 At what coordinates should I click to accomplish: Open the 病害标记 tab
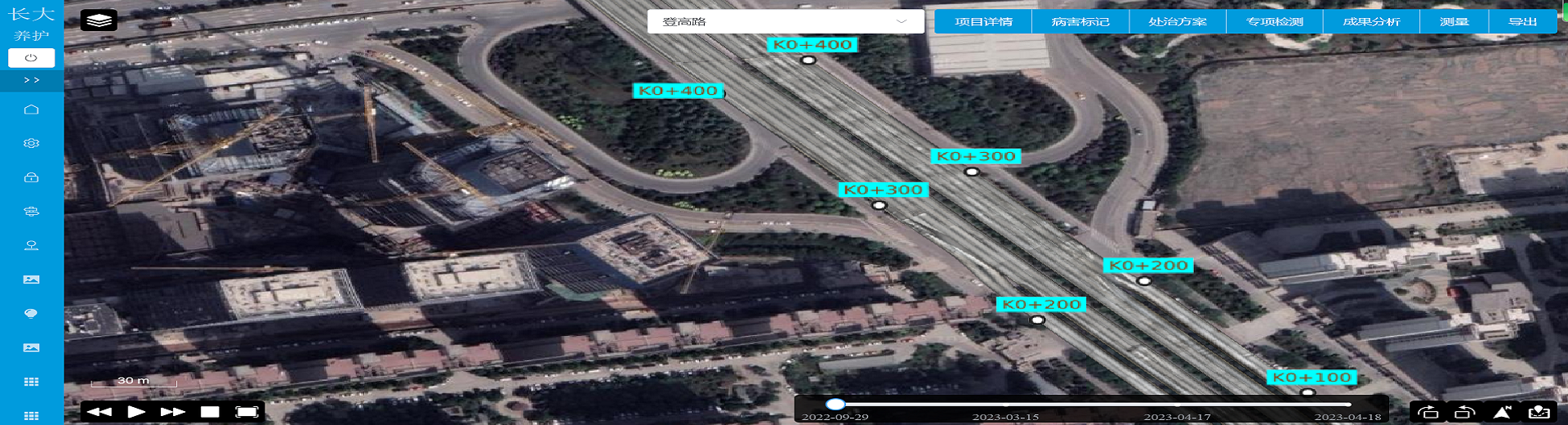(x=1080, y=21)
